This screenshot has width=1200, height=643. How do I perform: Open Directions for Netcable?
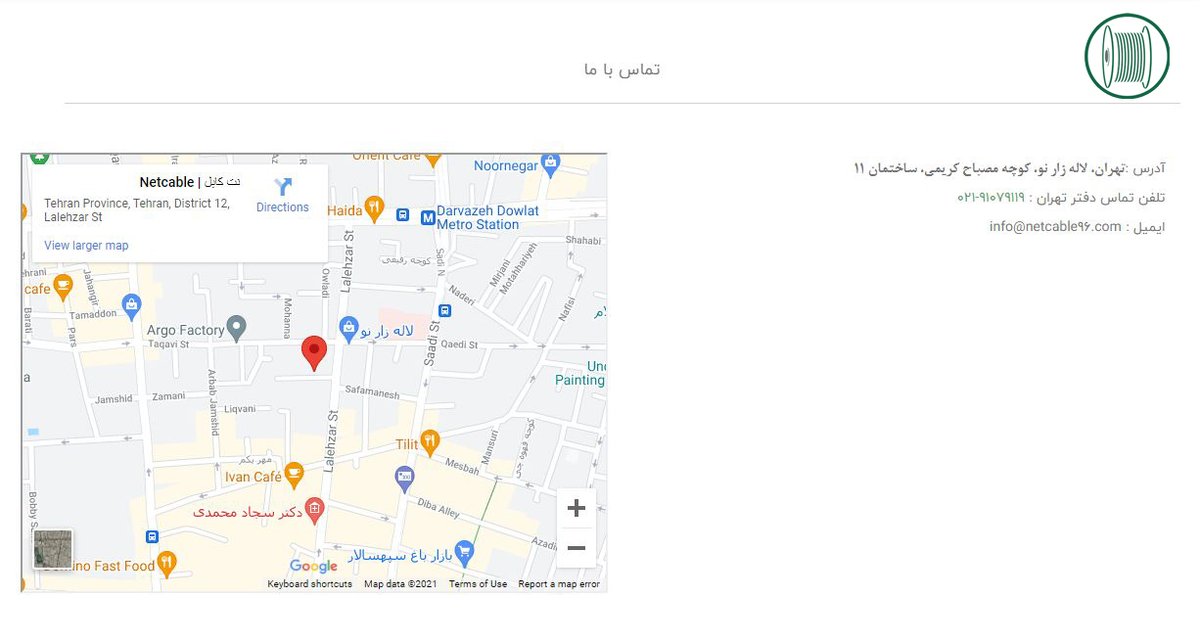pyautogui.click(x=283, y=195)
